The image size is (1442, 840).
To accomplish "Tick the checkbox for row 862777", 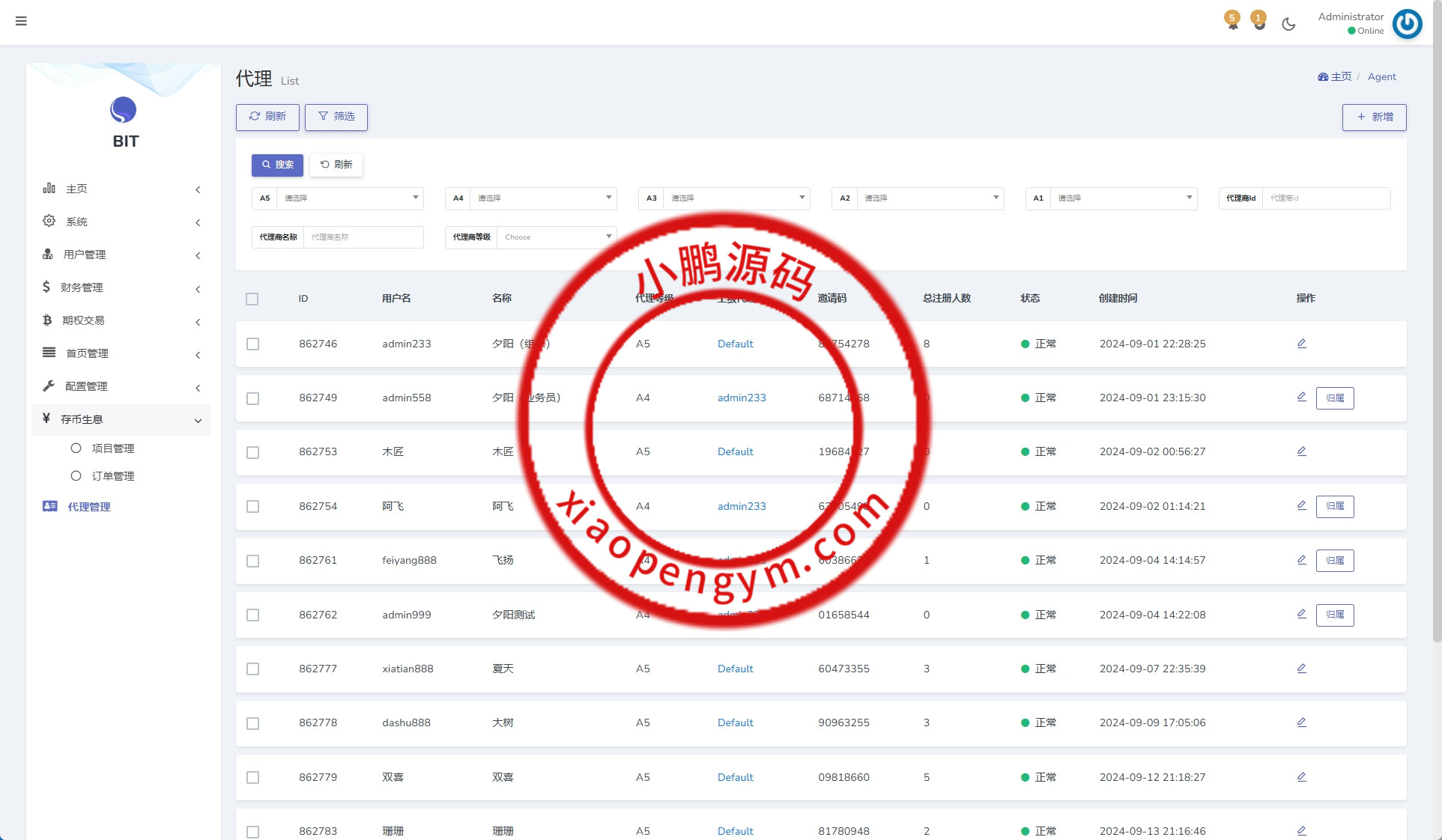I will tap(253, 669).
